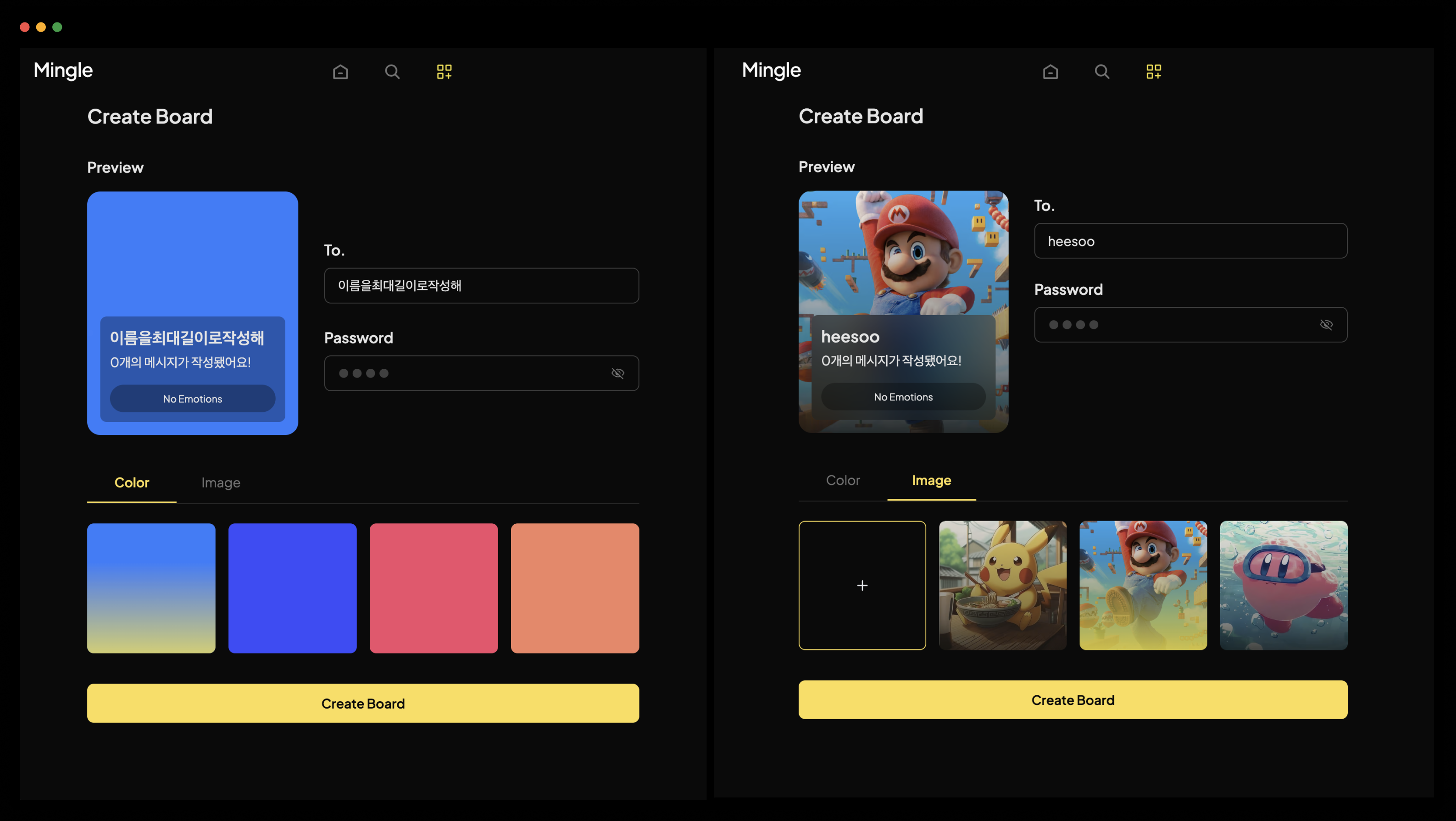Click Password label in right window
The image size is (1456, 821).
1068,290
